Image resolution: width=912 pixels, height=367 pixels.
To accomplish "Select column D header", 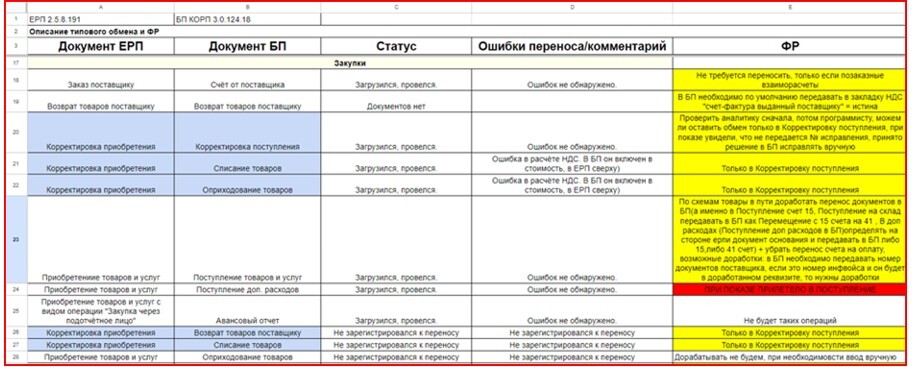I will pyautogui.click(x=572, y=8).
